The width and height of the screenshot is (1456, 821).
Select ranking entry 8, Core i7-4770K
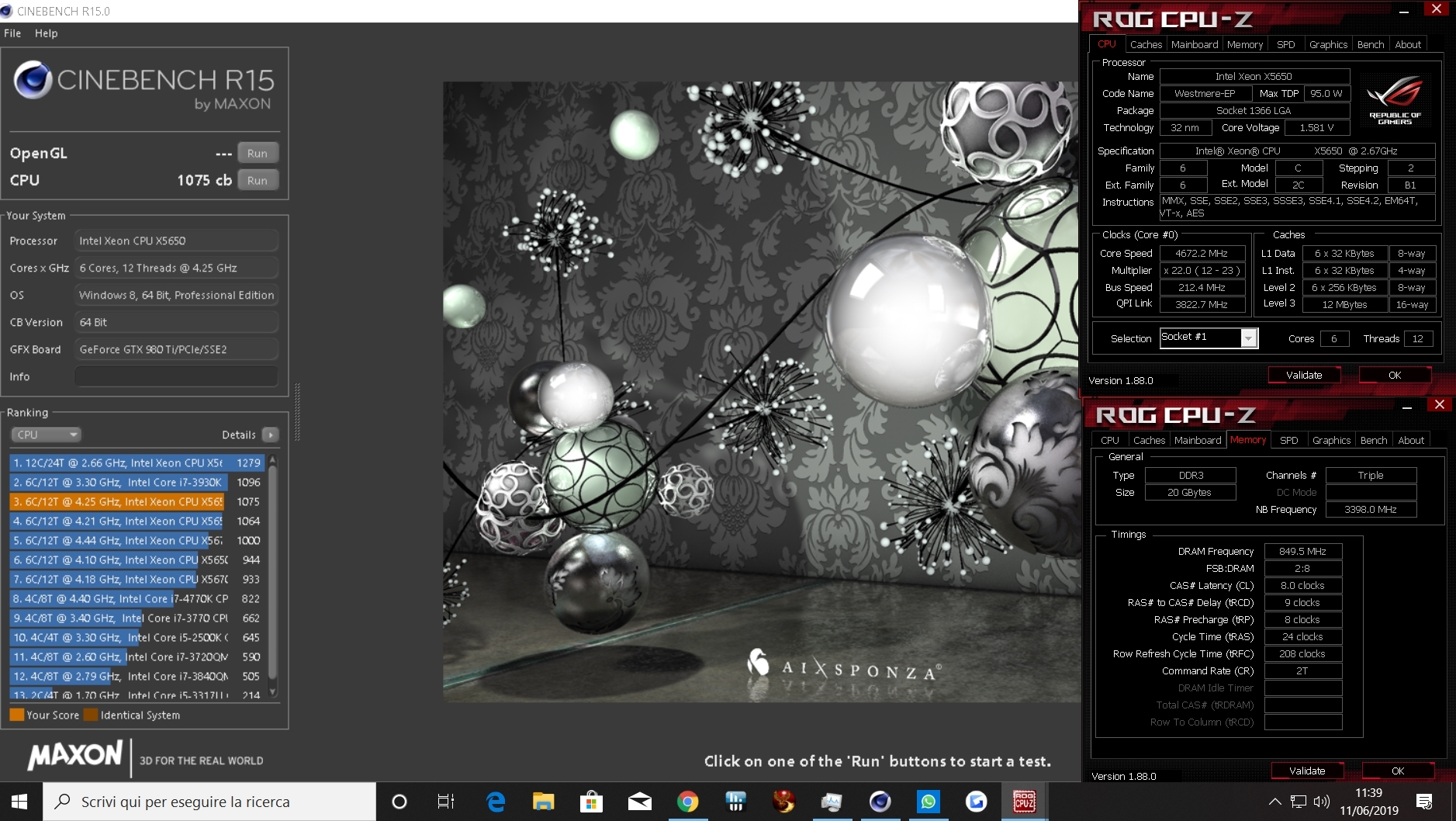pyautogui.click(x=137, y=598)
